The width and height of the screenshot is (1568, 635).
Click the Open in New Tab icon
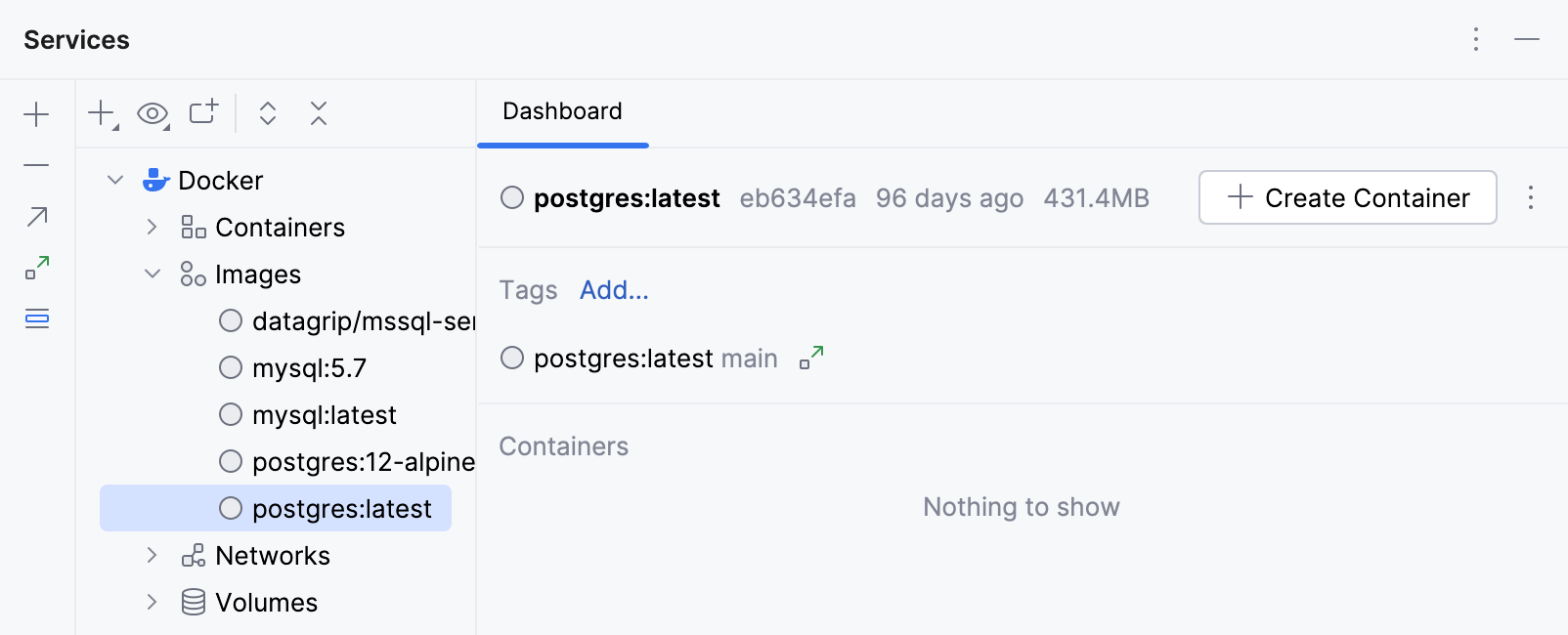click(x=202, y=113)
